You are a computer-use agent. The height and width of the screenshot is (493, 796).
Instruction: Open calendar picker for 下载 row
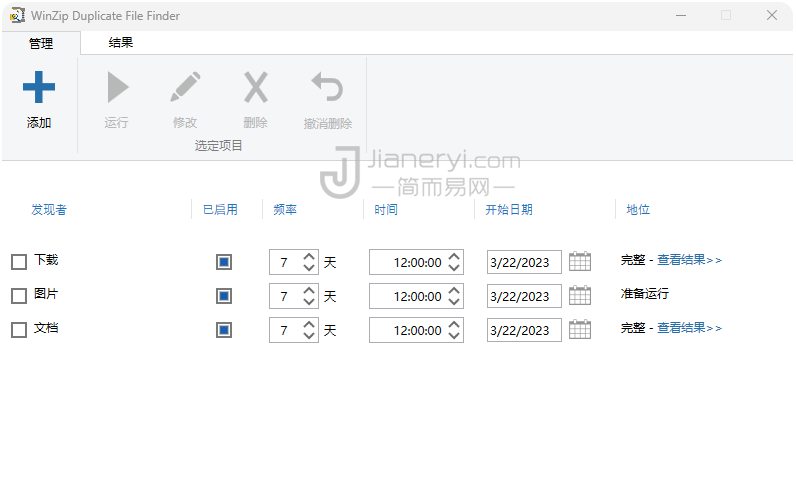coord(580,261)
